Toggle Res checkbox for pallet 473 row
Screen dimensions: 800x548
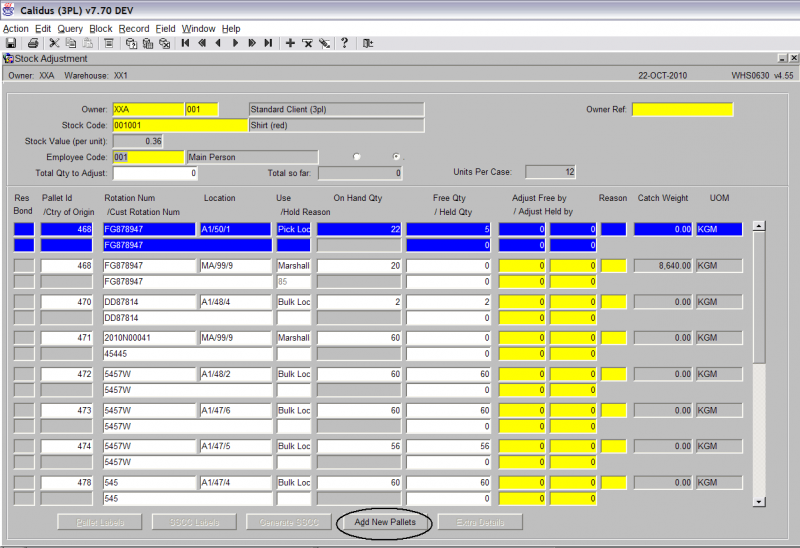24,410
